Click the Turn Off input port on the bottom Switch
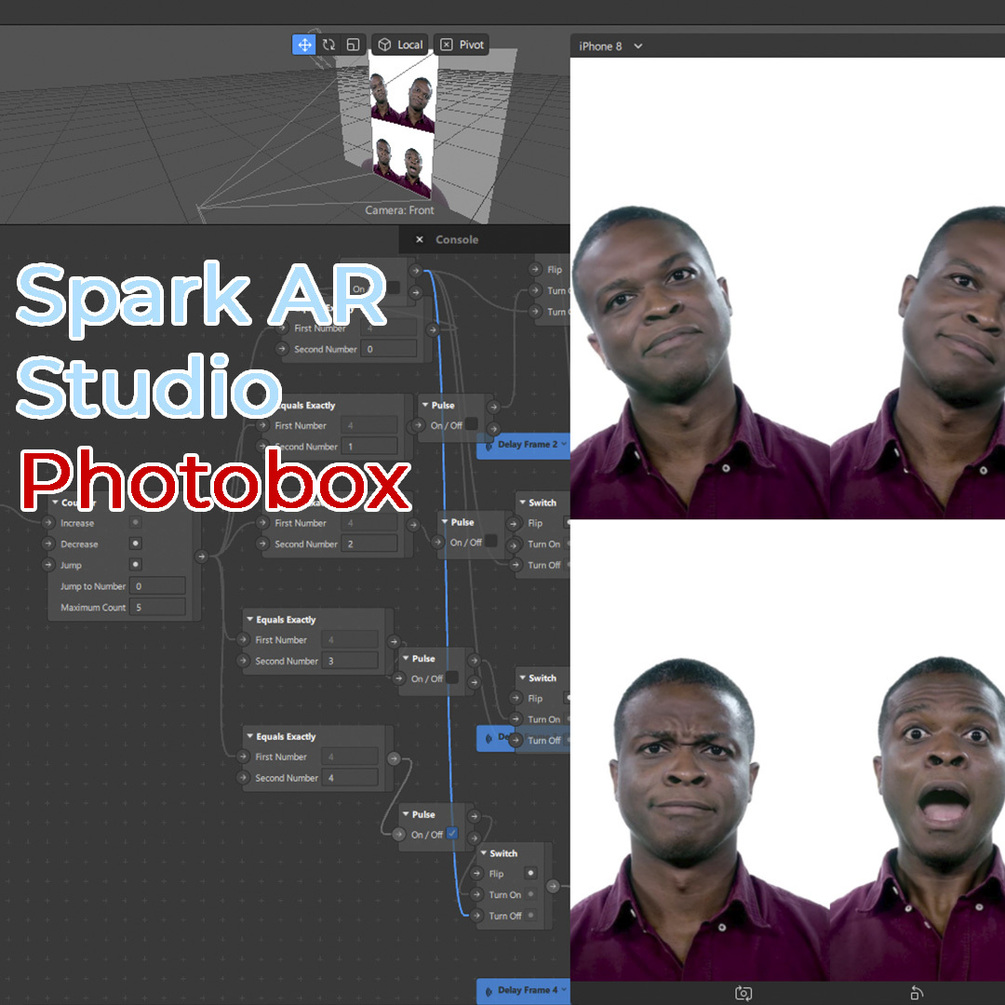Image resolution: width=1005 pixels, height=1005 pixels. pyautogui.click(x=476, y=916)
